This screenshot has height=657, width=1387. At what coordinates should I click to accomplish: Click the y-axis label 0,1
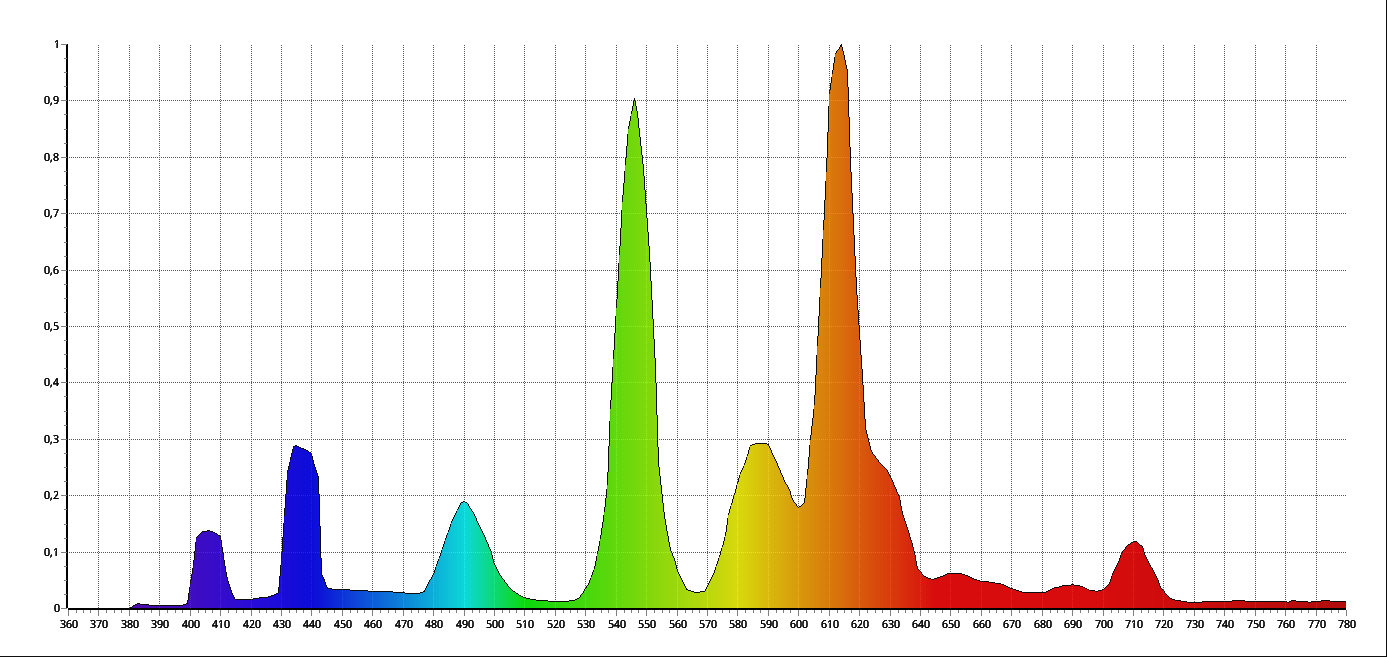[53, 553]
